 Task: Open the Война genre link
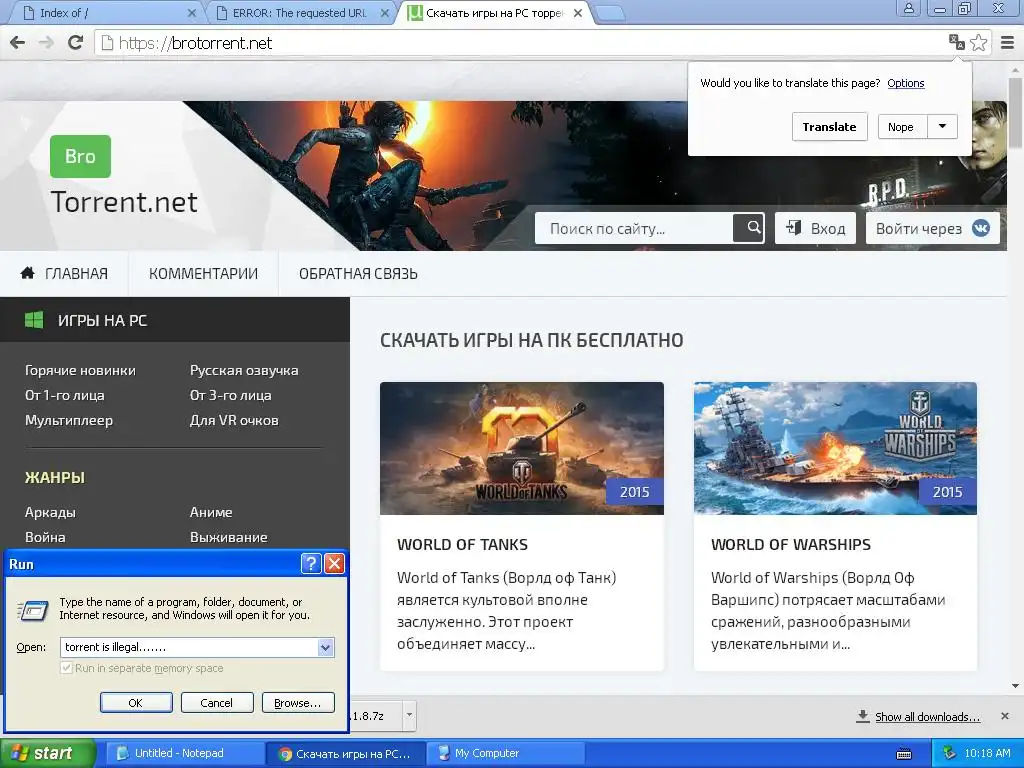click(x=45, y=537)
